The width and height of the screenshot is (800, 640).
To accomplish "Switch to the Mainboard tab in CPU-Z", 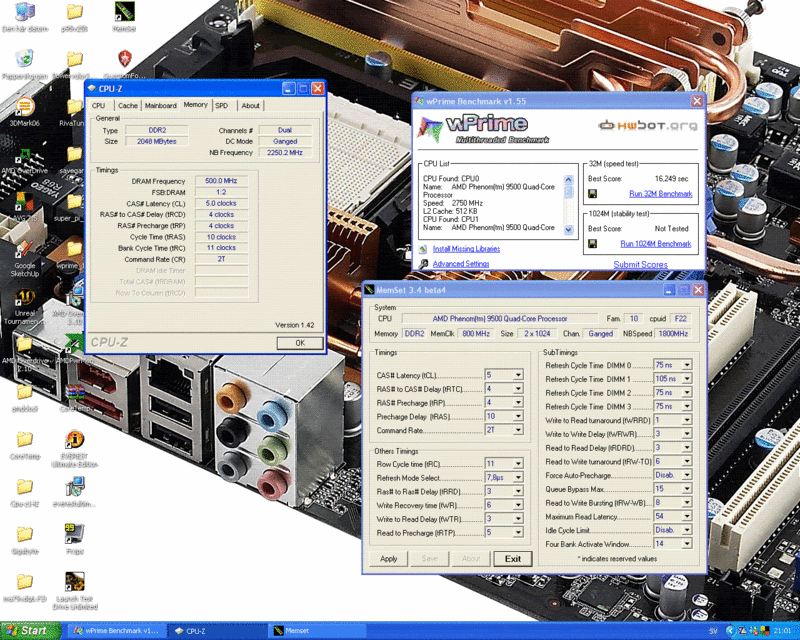I will (160, 106).
